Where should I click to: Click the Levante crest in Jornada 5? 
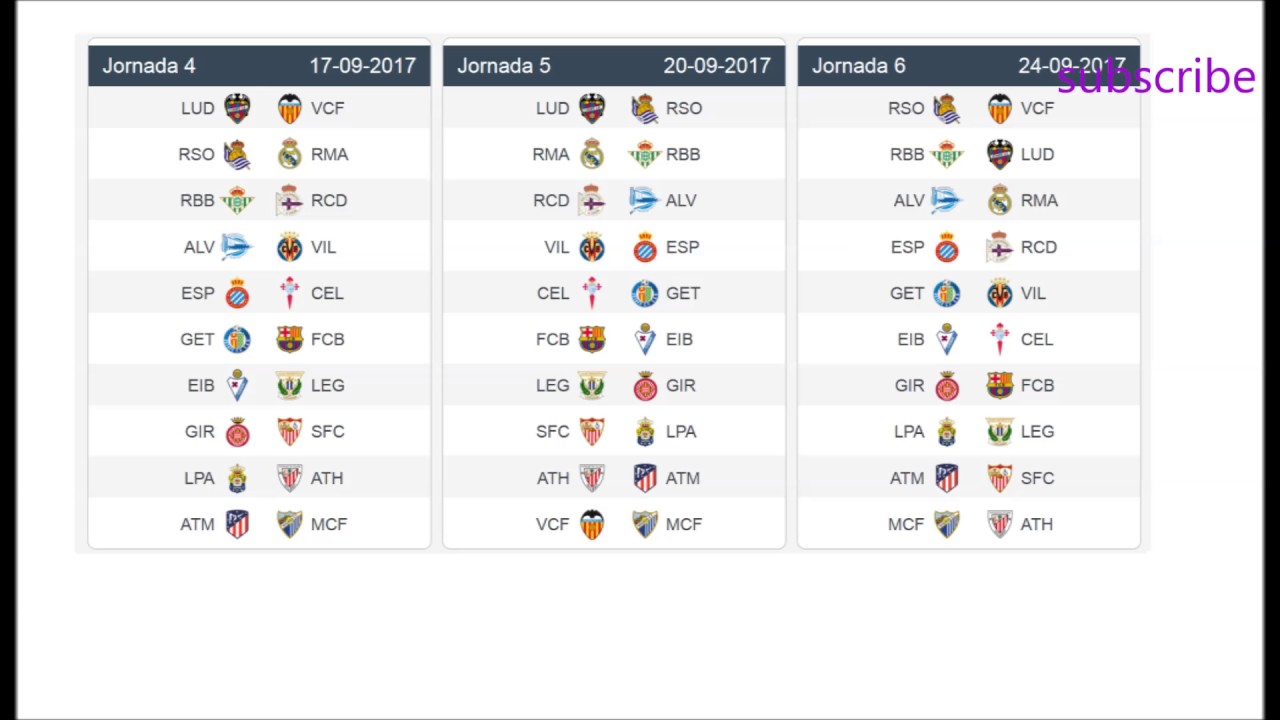tap(592, 108)
